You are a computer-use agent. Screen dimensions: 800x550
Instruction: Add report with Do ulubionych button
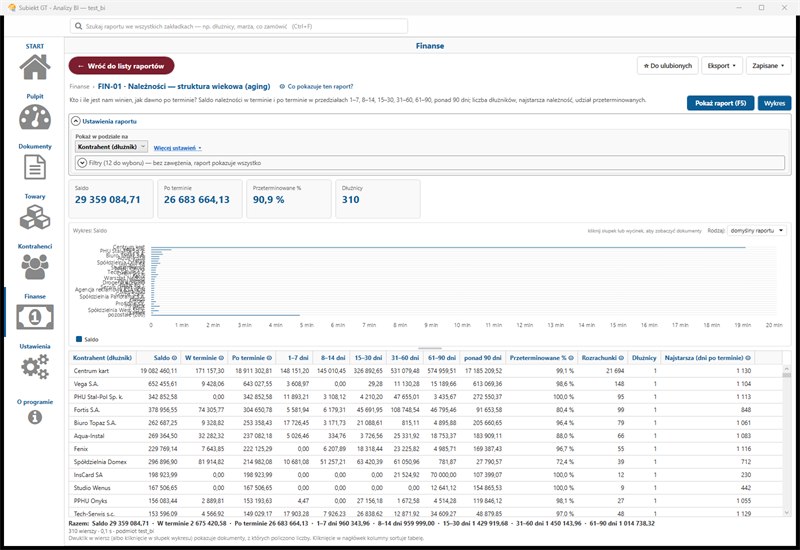[x=667, y=66]
